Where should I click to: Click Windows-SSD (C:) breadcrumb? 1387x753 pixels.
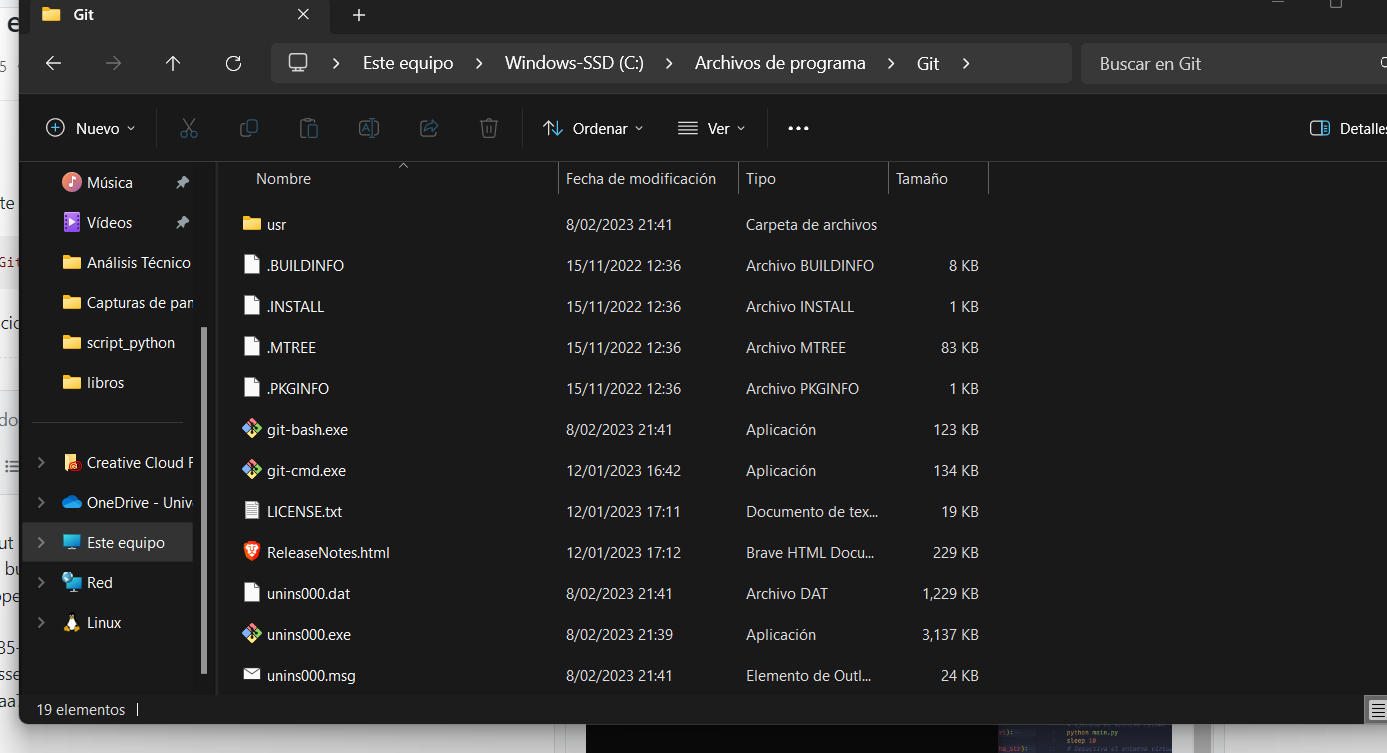[x=574, y=63]
